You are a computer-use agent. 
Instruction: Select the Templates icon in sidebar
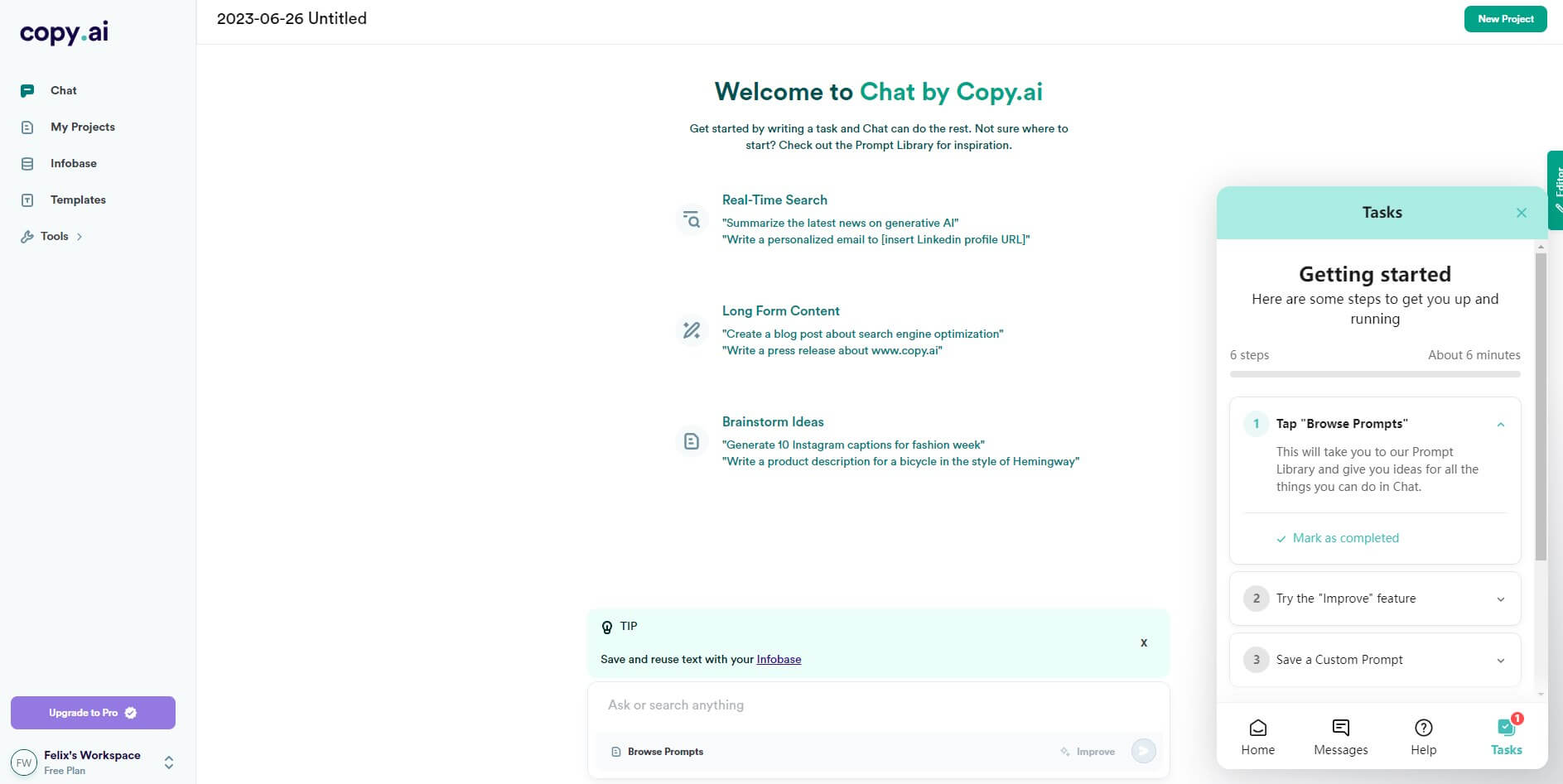(27, 200)
